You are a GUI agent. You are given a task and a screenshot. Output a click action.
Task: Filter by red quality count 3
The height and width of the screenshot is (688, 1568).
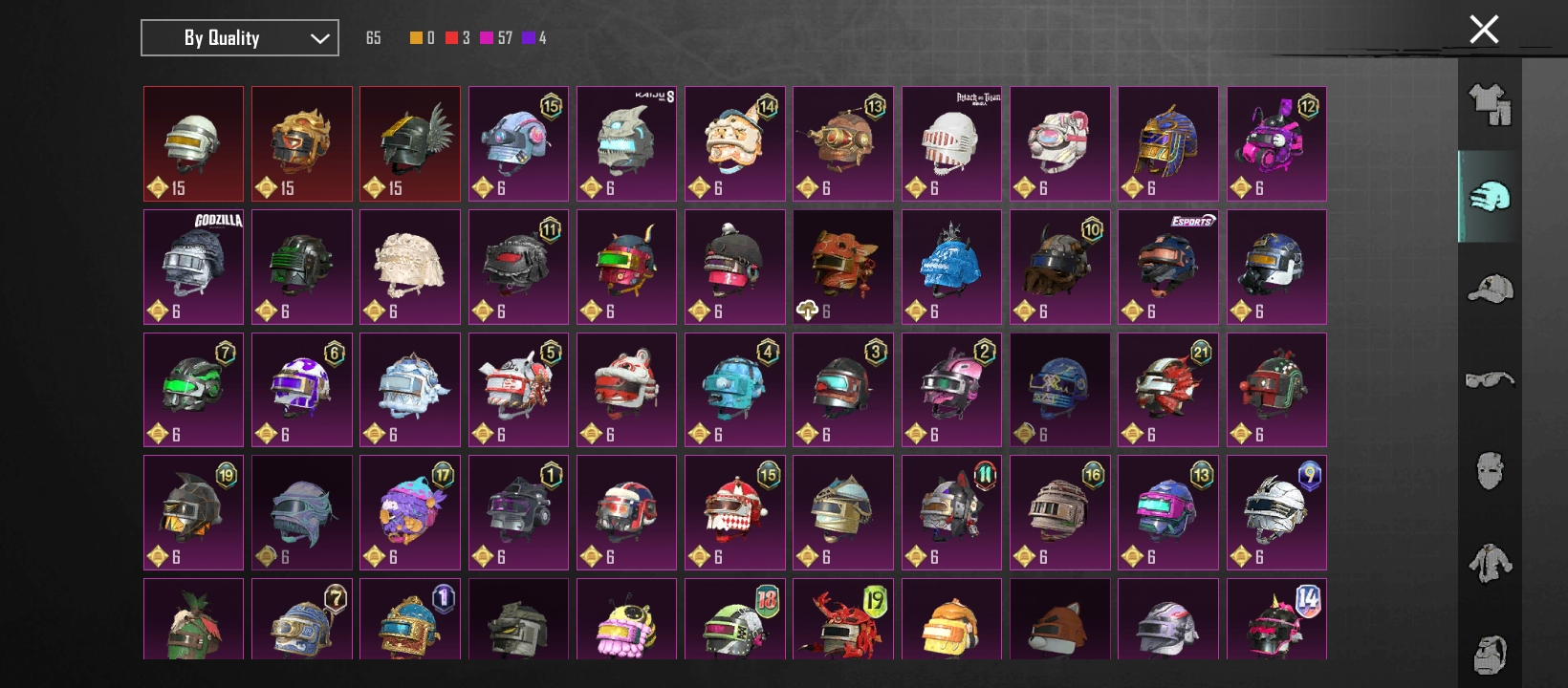point(457,38)
